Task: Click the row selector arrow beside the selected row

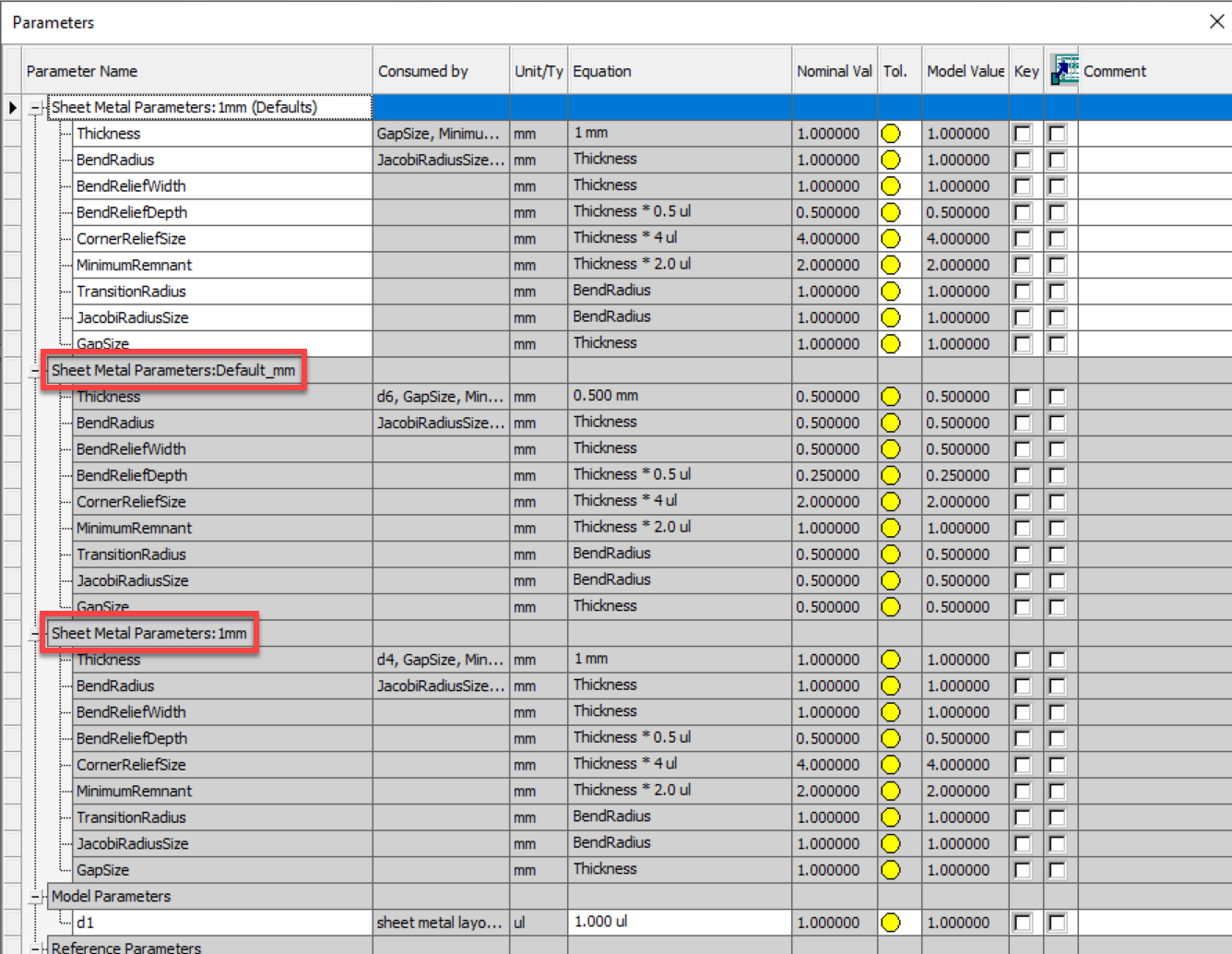Action: tap(11, 107)
